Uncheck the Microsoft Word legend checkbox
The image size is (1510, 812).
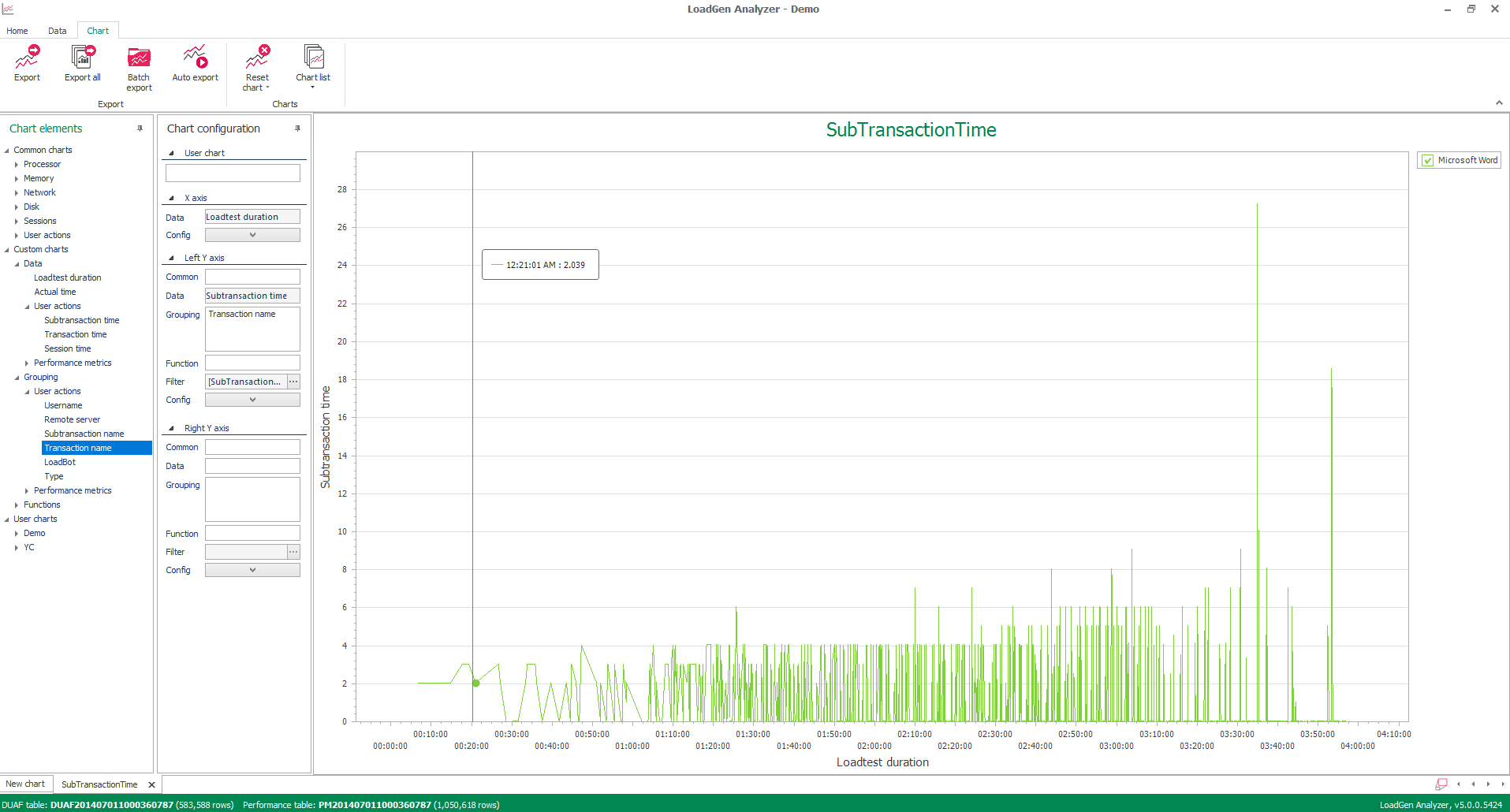[x=1427, y=160]
